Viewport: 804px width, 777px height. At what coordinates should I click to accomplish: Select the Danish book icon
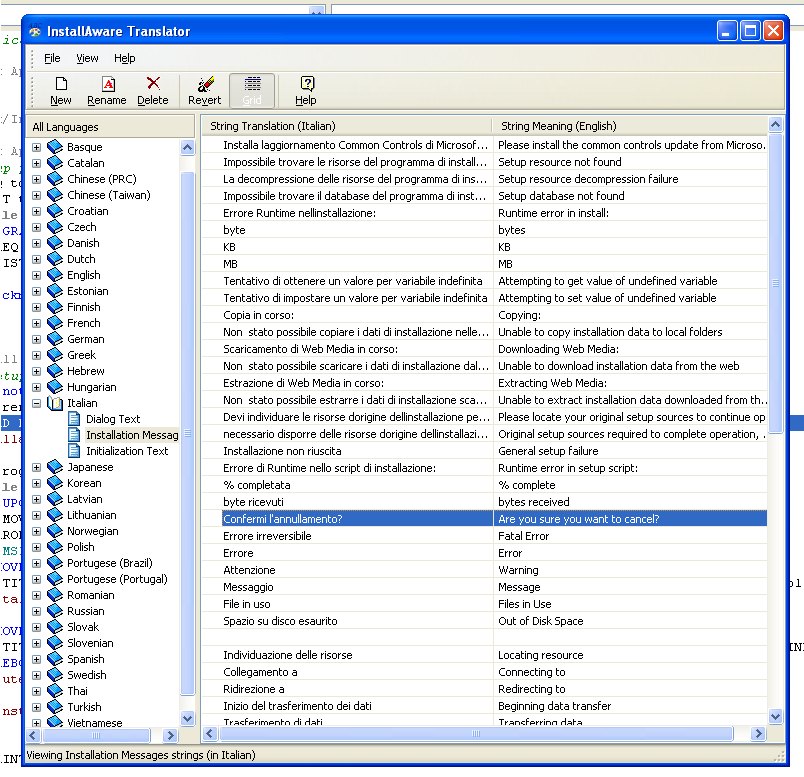tap(55, 243)
